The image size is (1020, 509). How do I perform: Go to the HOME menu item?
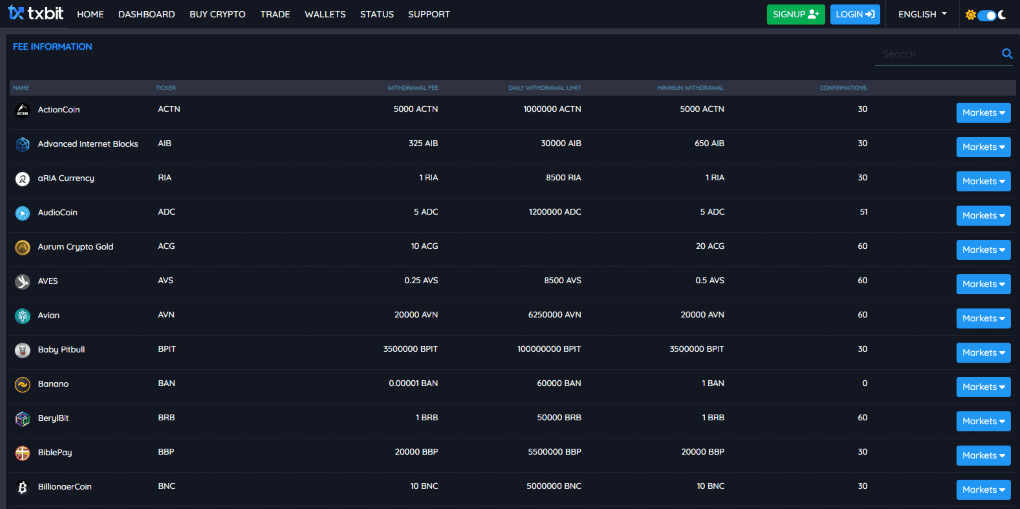click(x=90, y=14)
